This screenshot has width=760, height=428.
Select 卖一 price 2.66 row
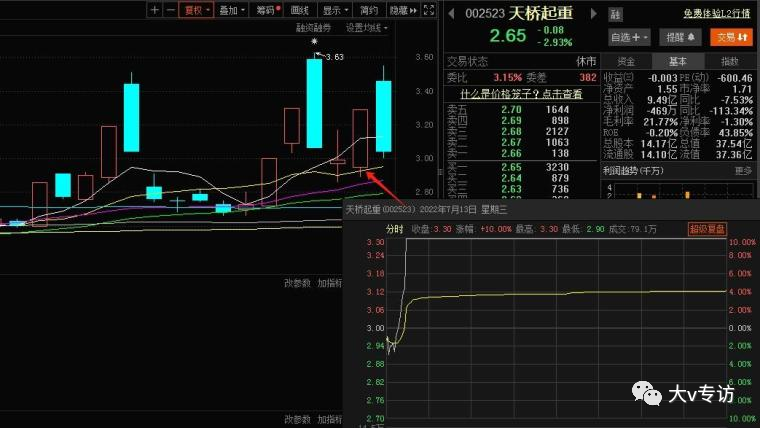click(x=522, y=154)
